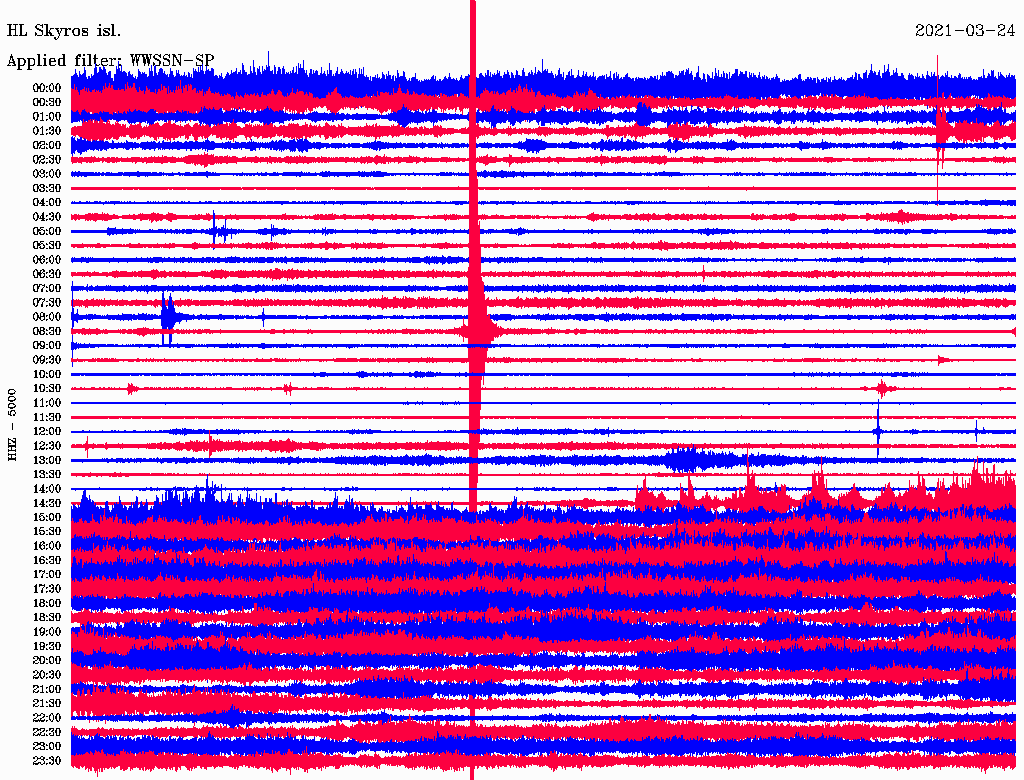Select the 03:00 time label
This screenshot has width=1024, height=780.
(47, 174)
